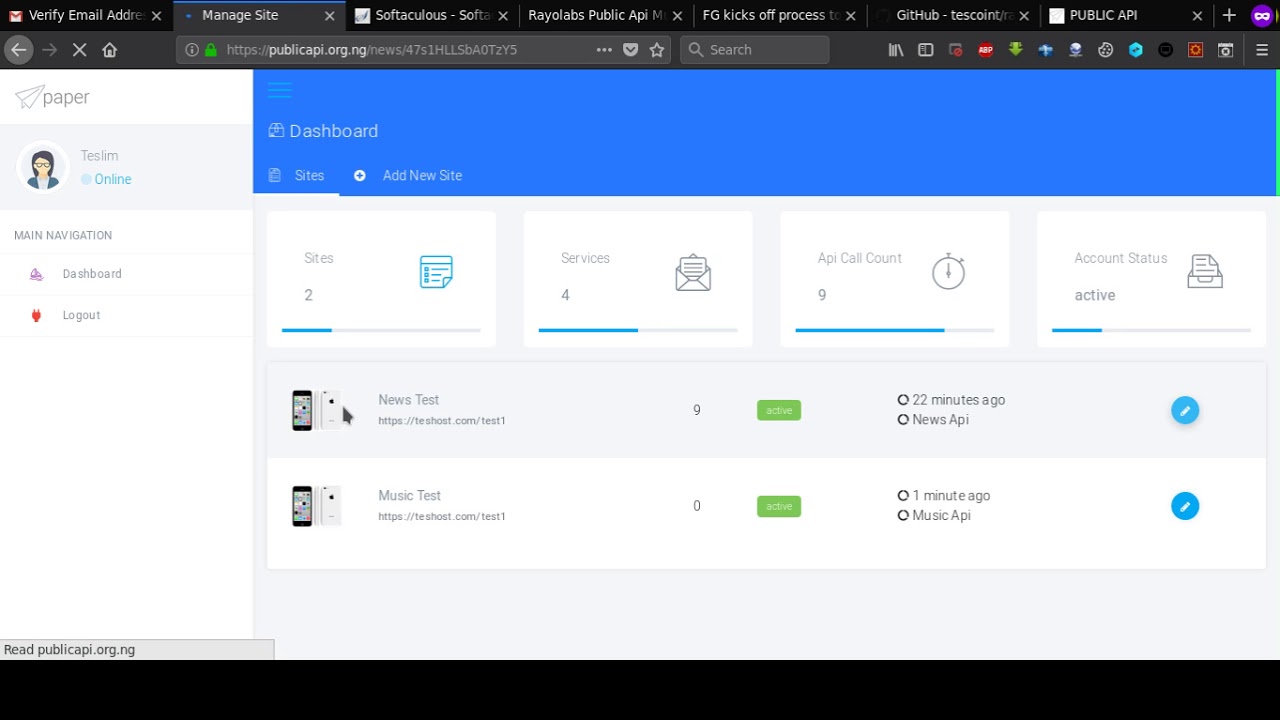Click the paper plane logo

pyautogui.click(x=29, y=96)
